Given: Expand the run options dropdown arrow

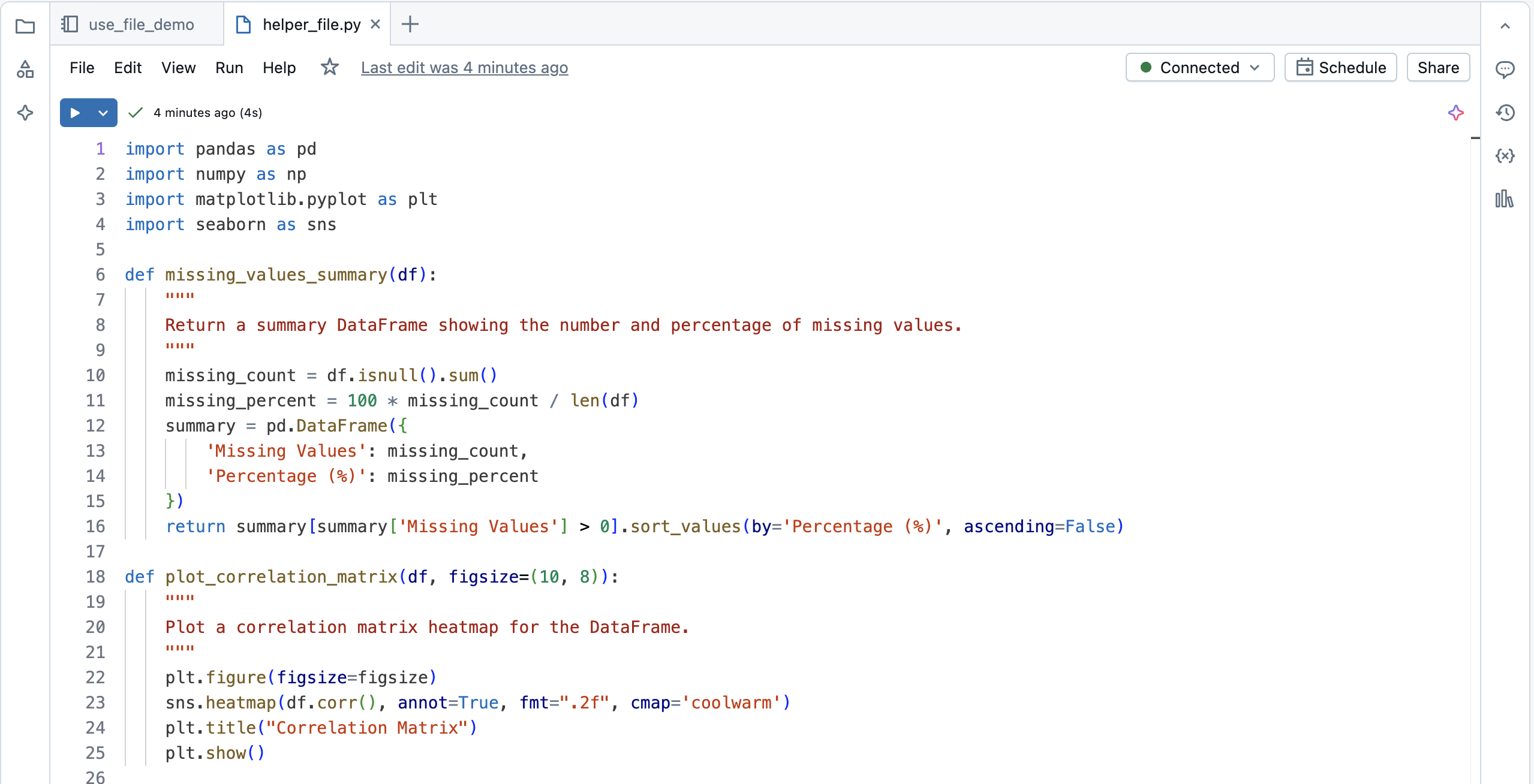Looking at the screenshot, I should tap(102, 112).
